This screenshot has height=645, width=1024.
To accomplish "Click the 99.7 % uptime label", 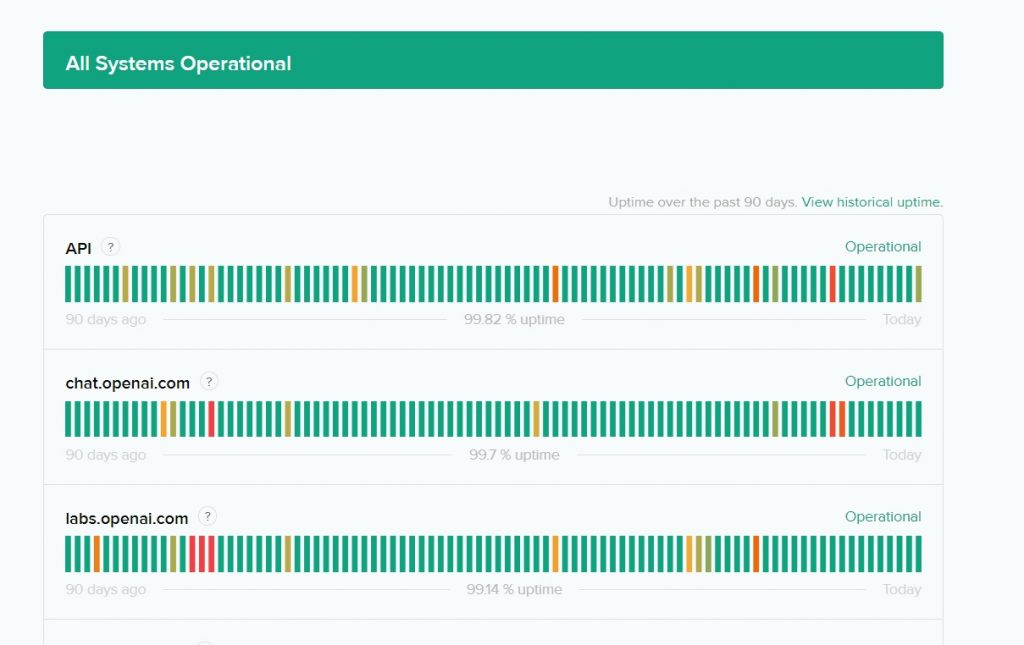I will tap(514, 455).
